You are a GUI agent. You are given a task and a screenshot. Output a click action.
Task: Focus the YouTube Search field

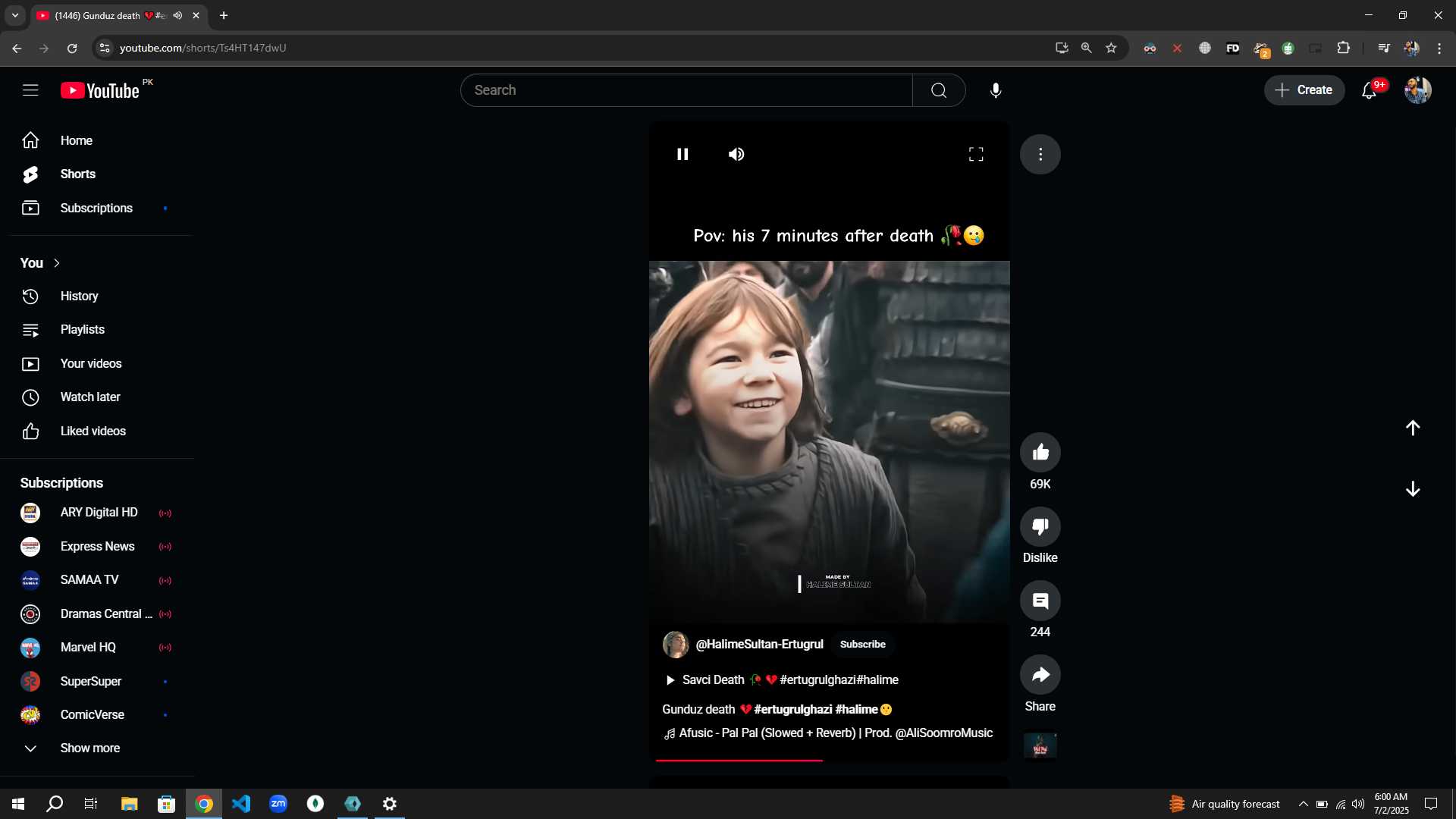click(686, 90)
